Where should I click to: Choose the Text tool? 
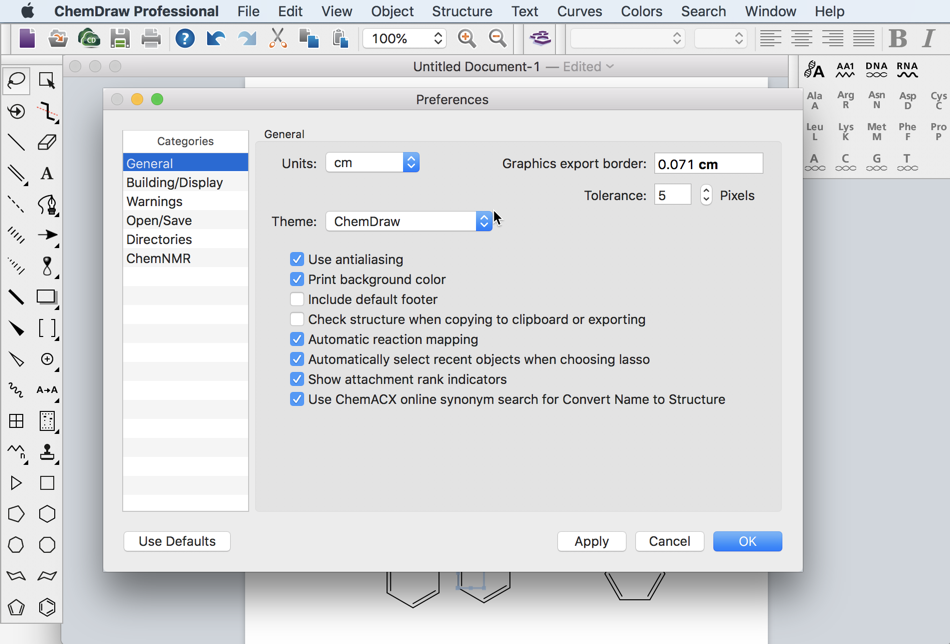[x=46, y=174]
